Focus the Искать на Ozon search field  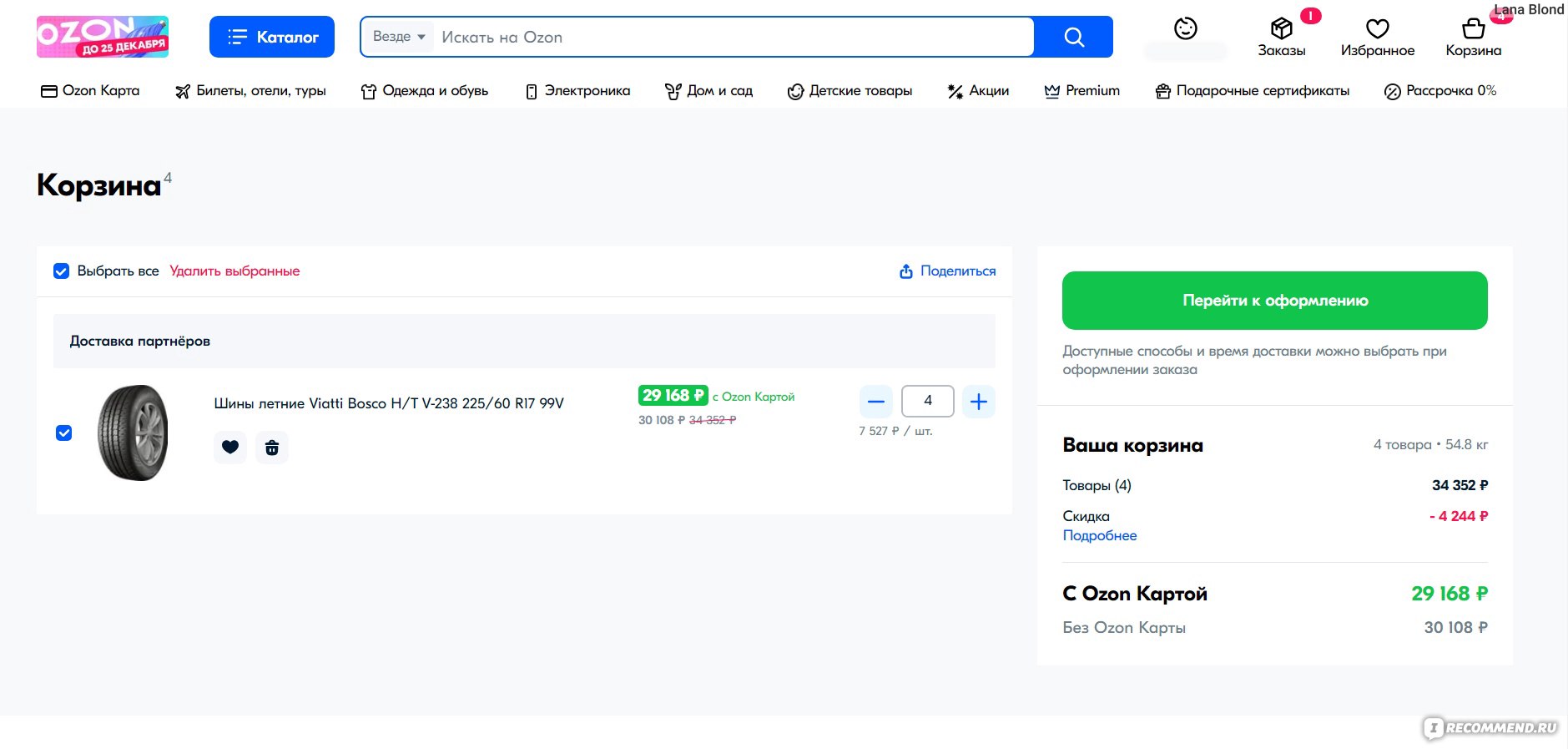[734, 37]
